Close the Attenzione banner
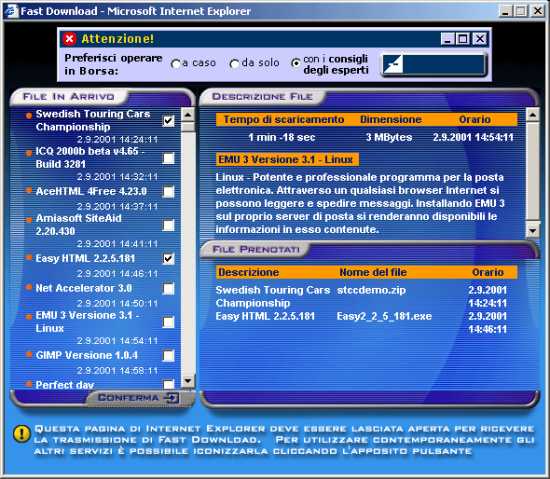 479,39
